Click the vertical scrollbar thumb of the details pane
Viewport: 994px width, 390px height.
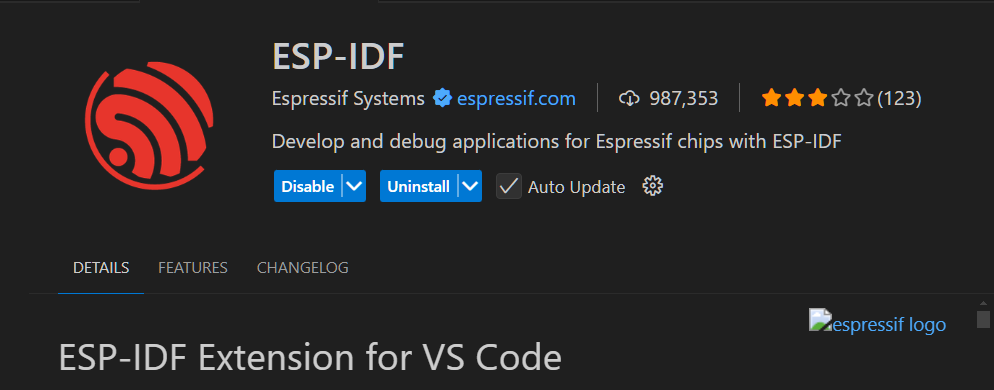pos(983,319)
